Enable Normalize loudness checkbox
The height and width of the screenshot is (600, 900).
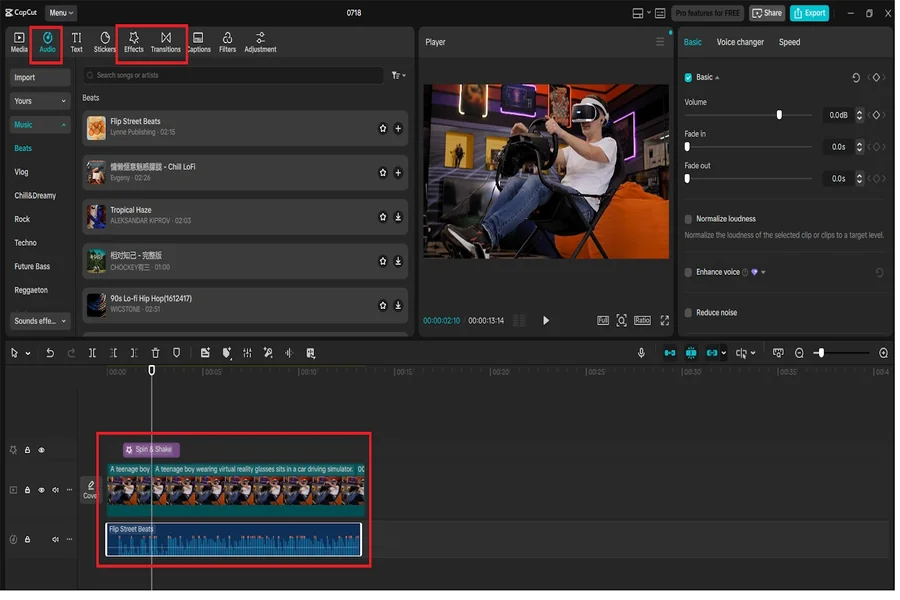click(x=688, y=219)
